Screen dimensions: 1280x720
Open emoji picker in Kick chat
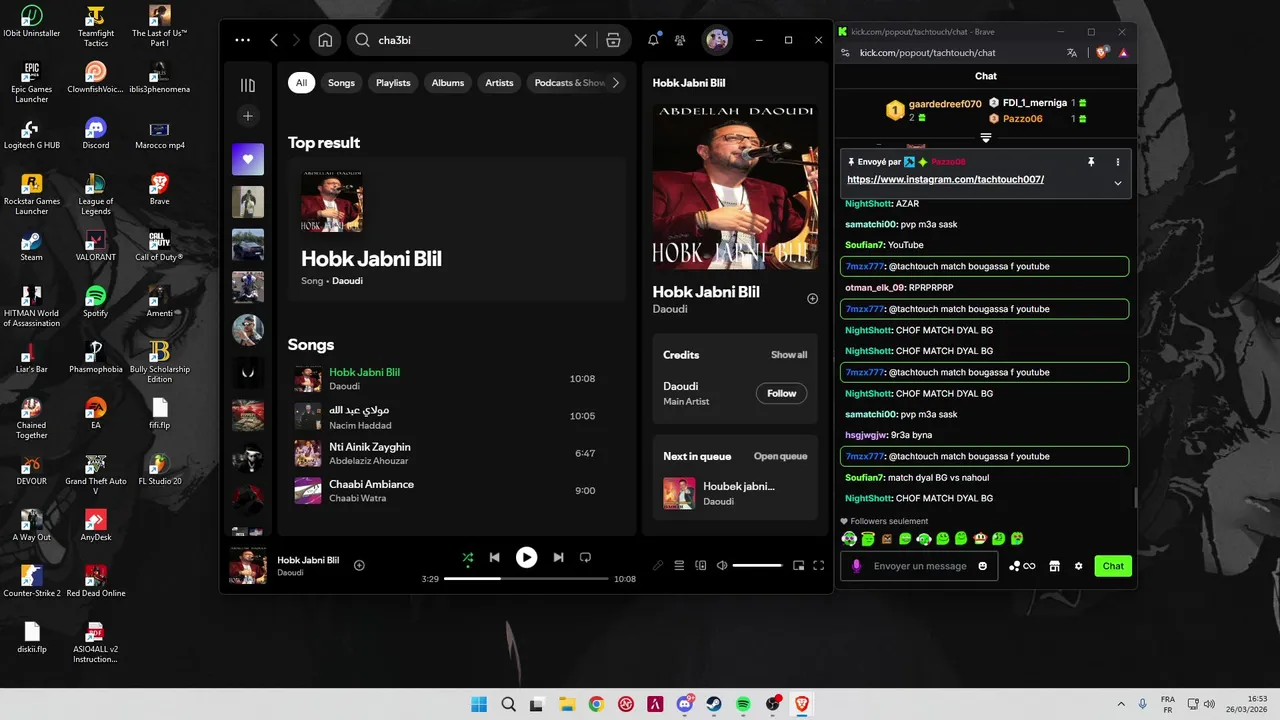tap(982, 566)
